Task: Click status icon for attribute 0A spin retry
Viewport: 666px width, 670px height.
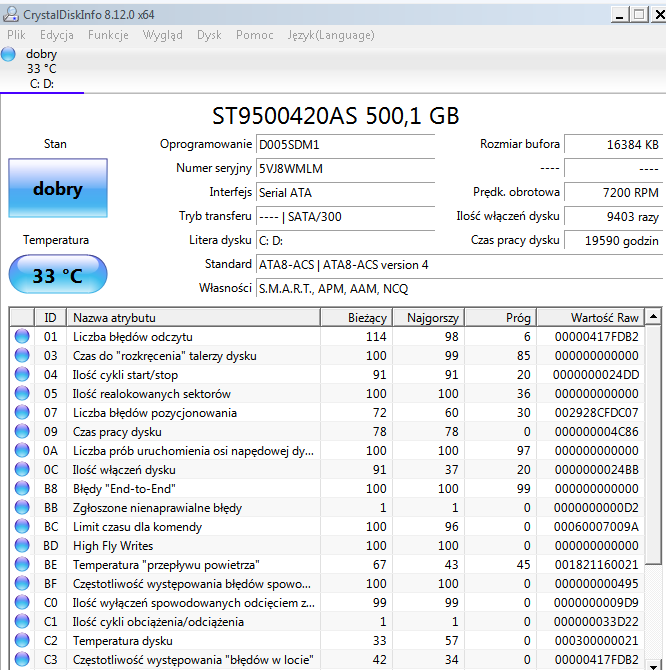Action: coord(22,450)
